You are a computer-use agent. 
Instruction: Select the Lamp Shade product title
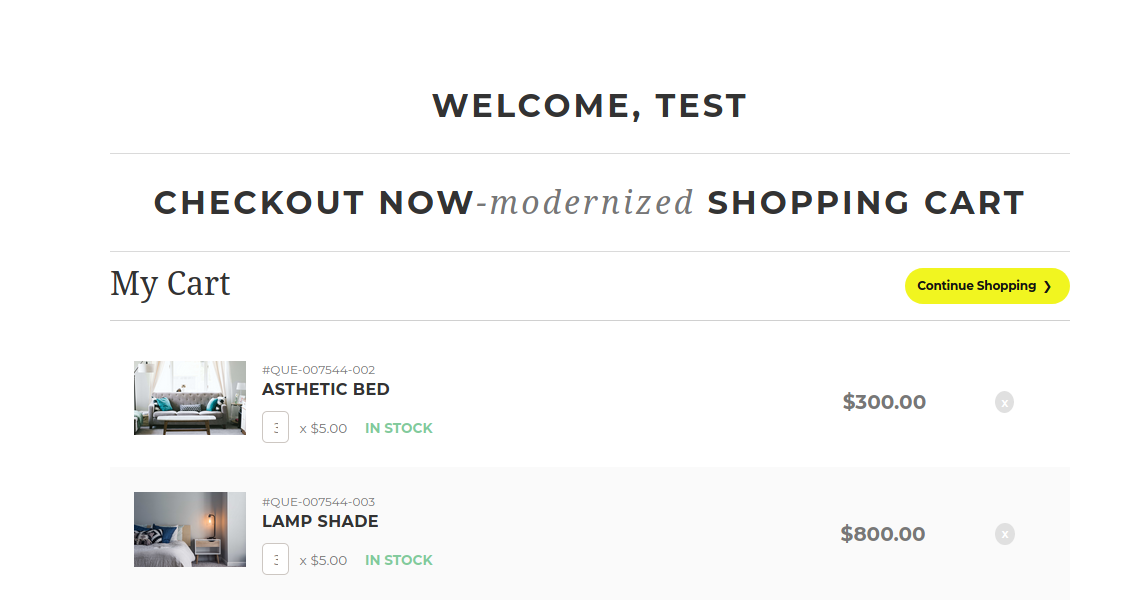(320, 521)
